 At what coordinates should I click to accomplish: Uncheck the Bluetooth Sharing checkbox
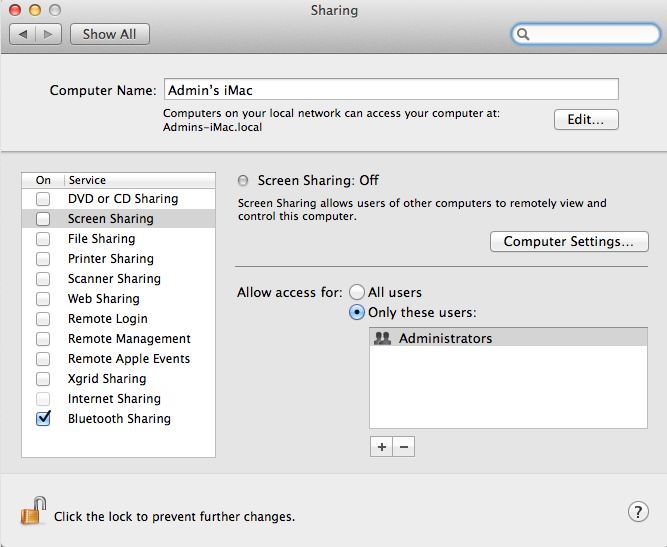[x=43, y=419]
